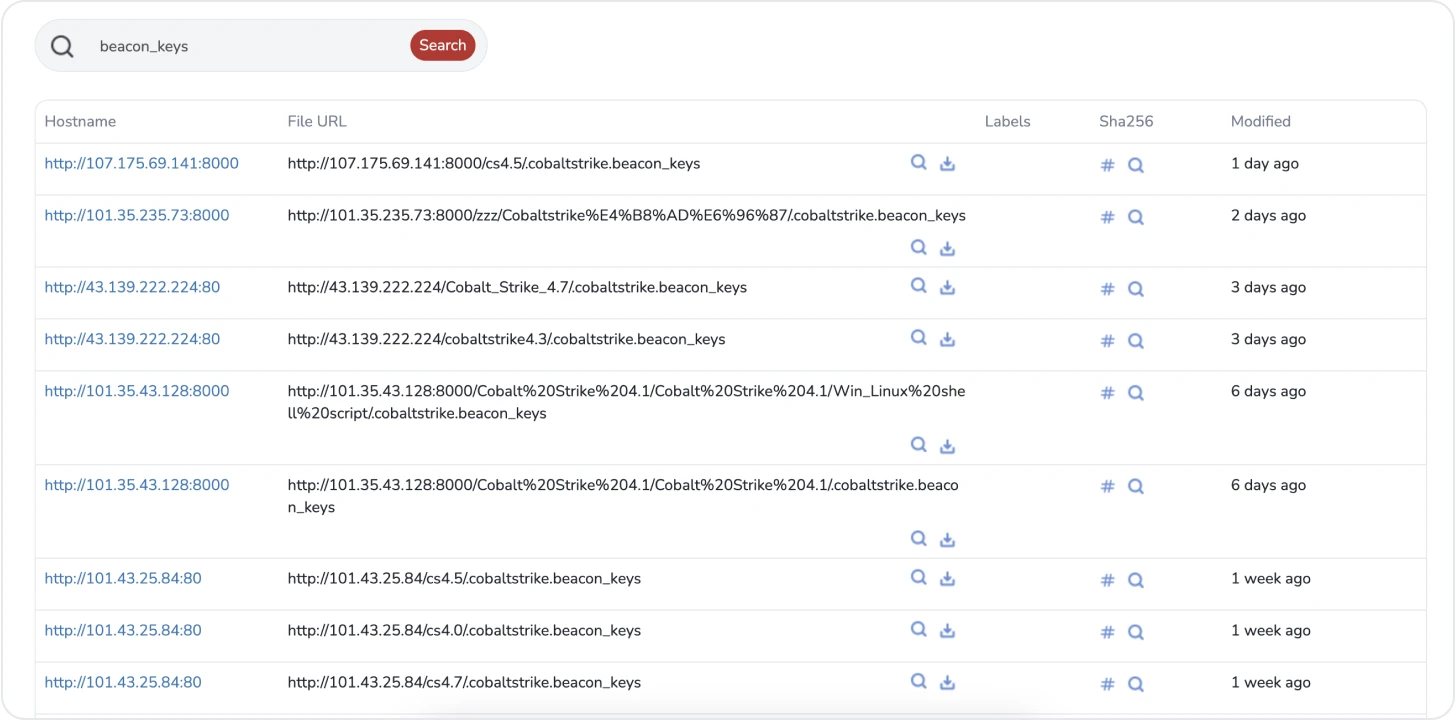The width and height of the screenshot is (1455, 720).
Task: Show Sha256 hash for cs4.0 row
Action: click(x=1107, y=632)
